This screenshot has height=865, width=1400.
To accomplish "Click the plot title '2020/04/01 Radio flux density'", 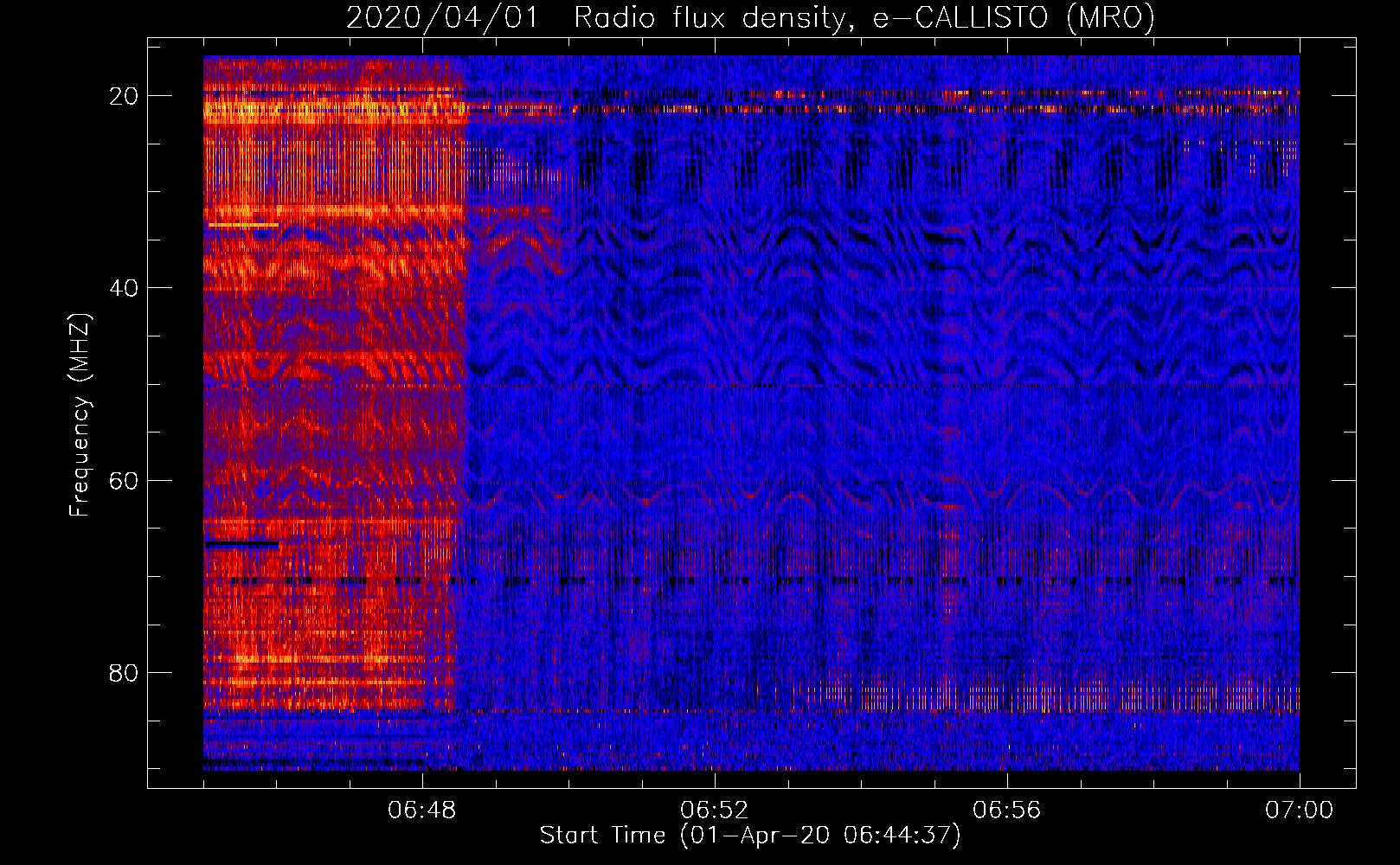I will click(x=750, y=17).
